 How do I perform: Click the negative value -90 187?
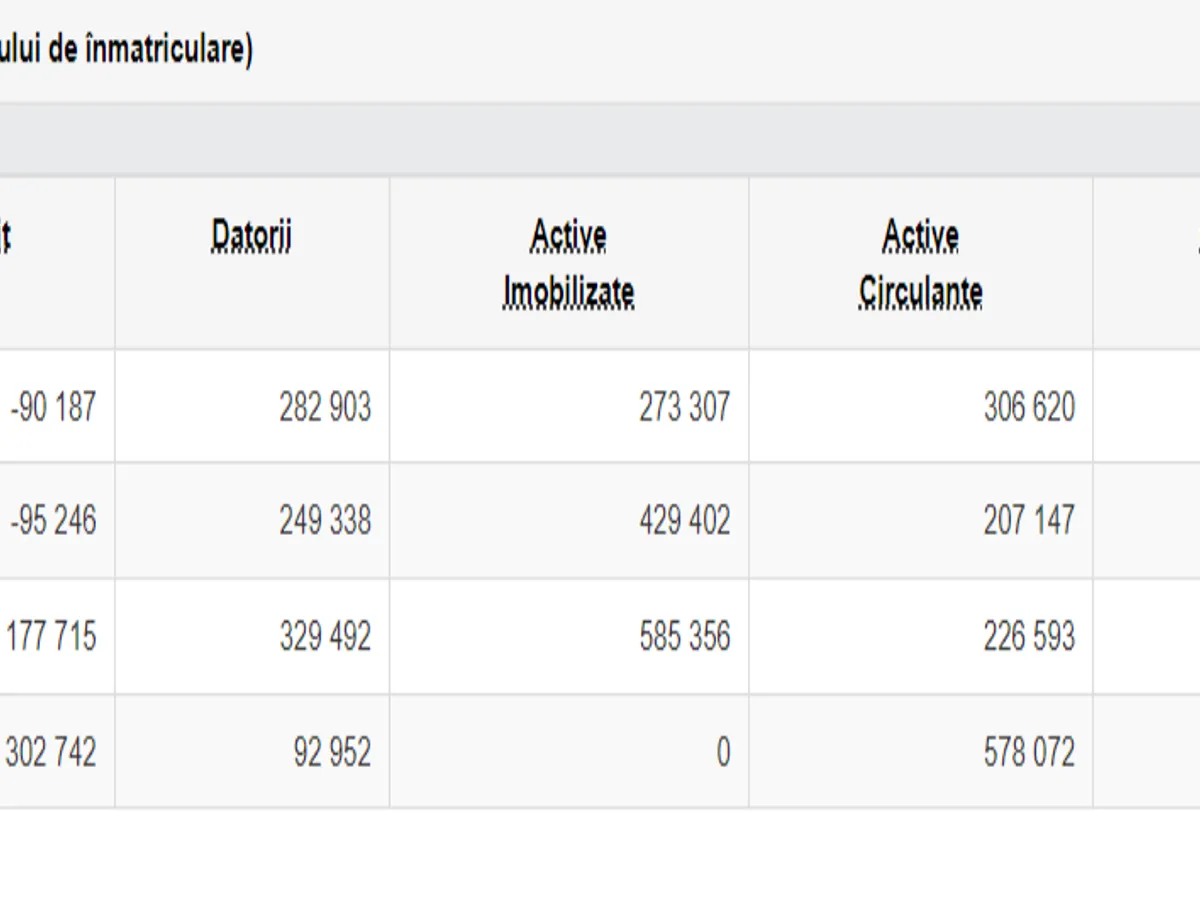coord(53,407)
